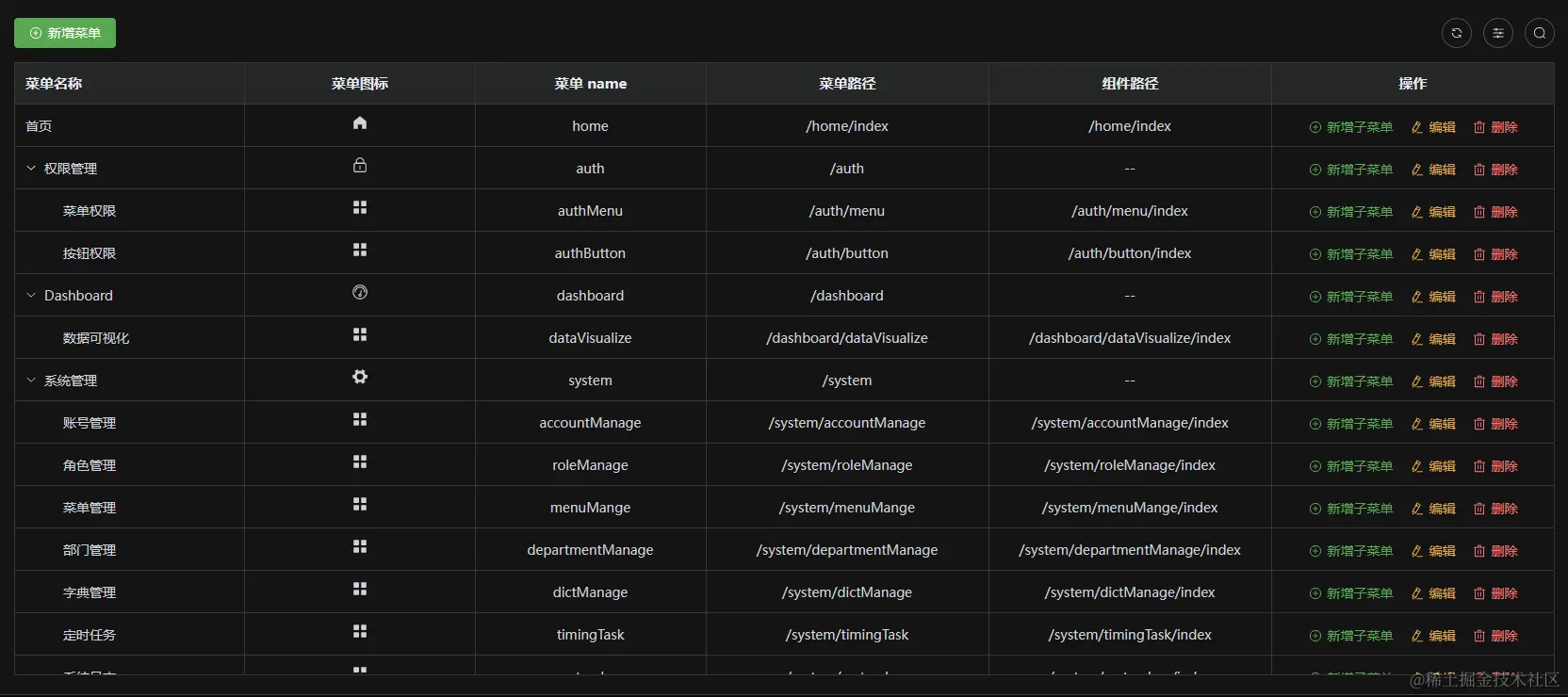The image size is (1568, 697).
Task: Edit the 菜单权限 row
Action: (x=1433, y=212)
